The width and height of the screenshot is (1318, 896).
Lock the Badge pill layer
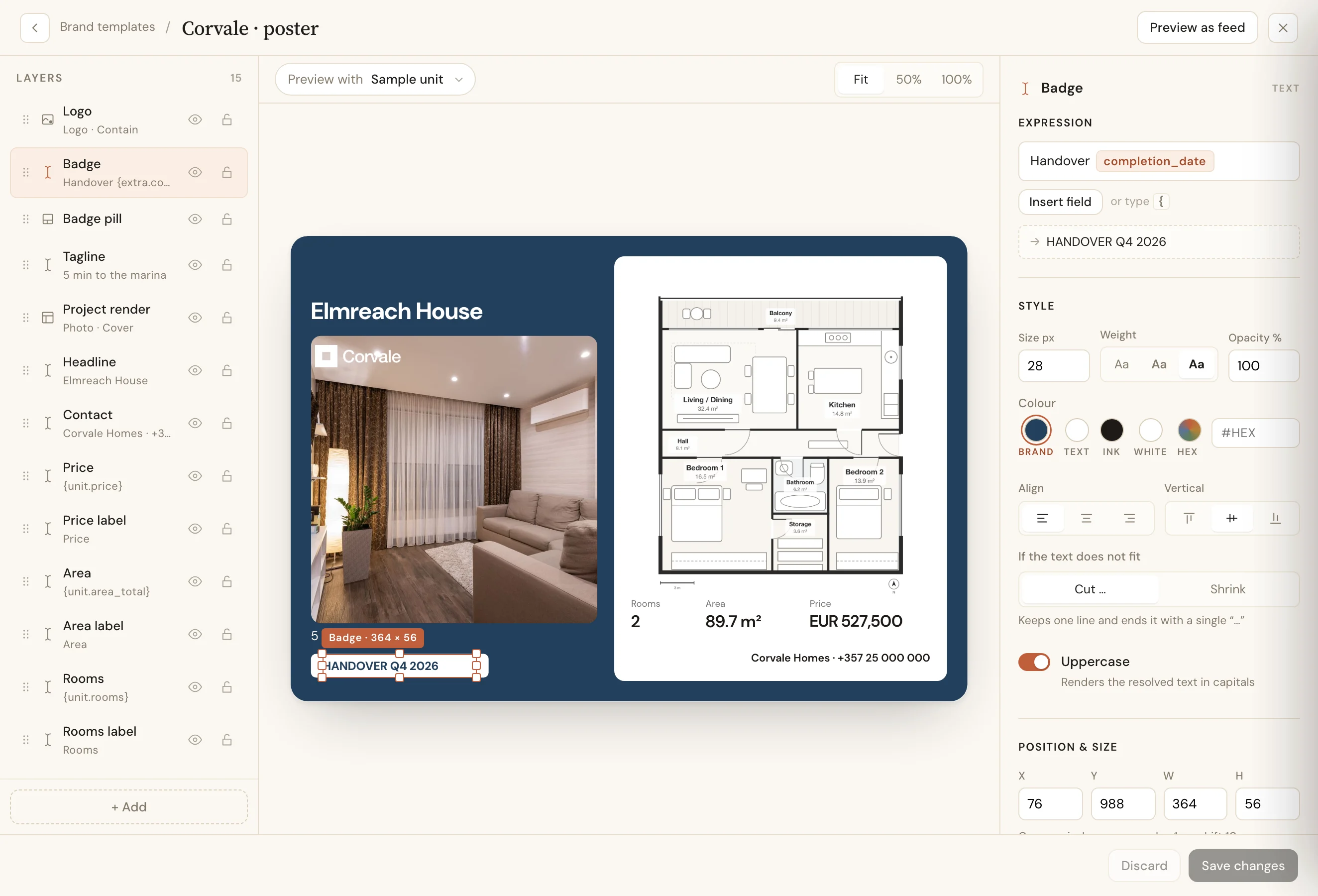[227, 219]
